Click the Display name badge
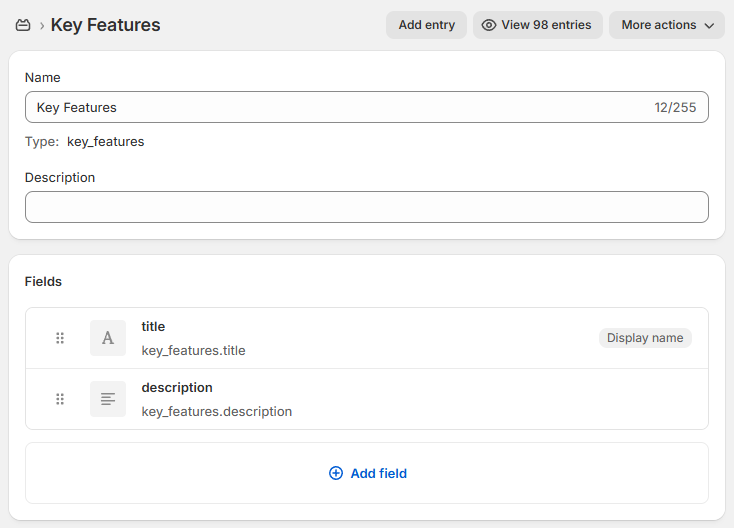 645,338
